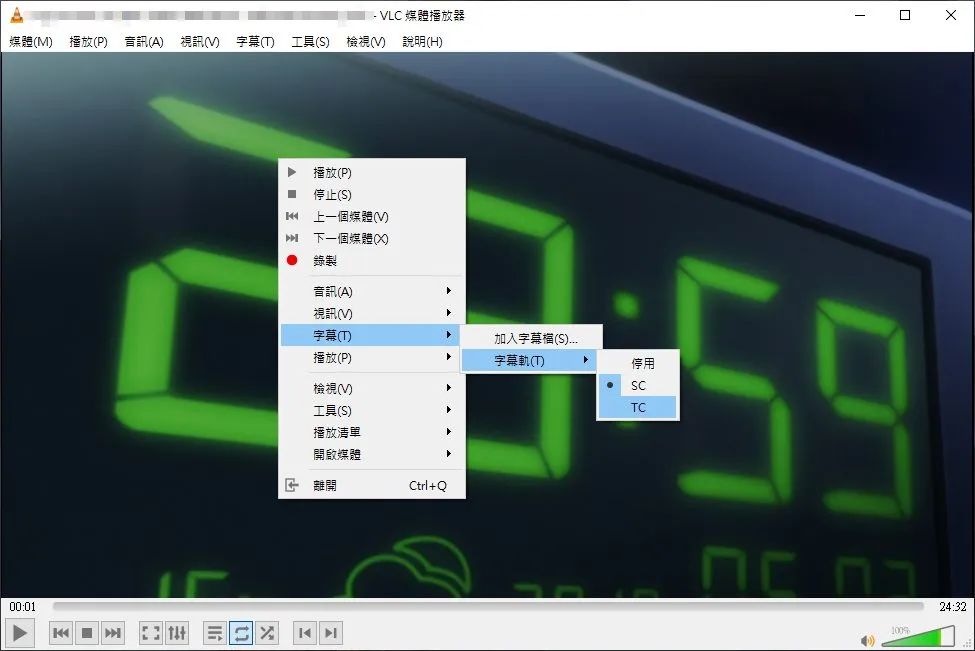This screenshot has width=975, height=651.
Task: Expand the 音訊(A) submenu in context menu
Action: click(x=372, y=291)
